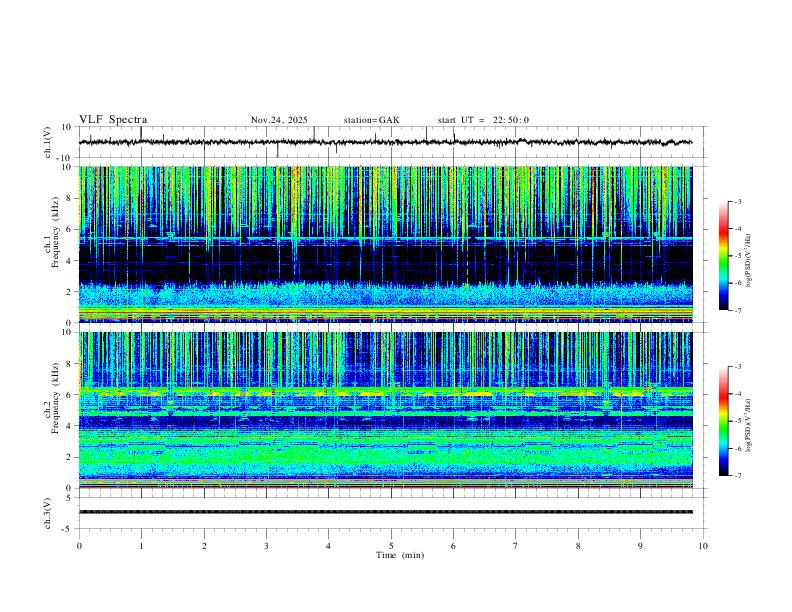
Task: Click the '-4' tick on ch.2 colorbar
Action: [738, 394]
